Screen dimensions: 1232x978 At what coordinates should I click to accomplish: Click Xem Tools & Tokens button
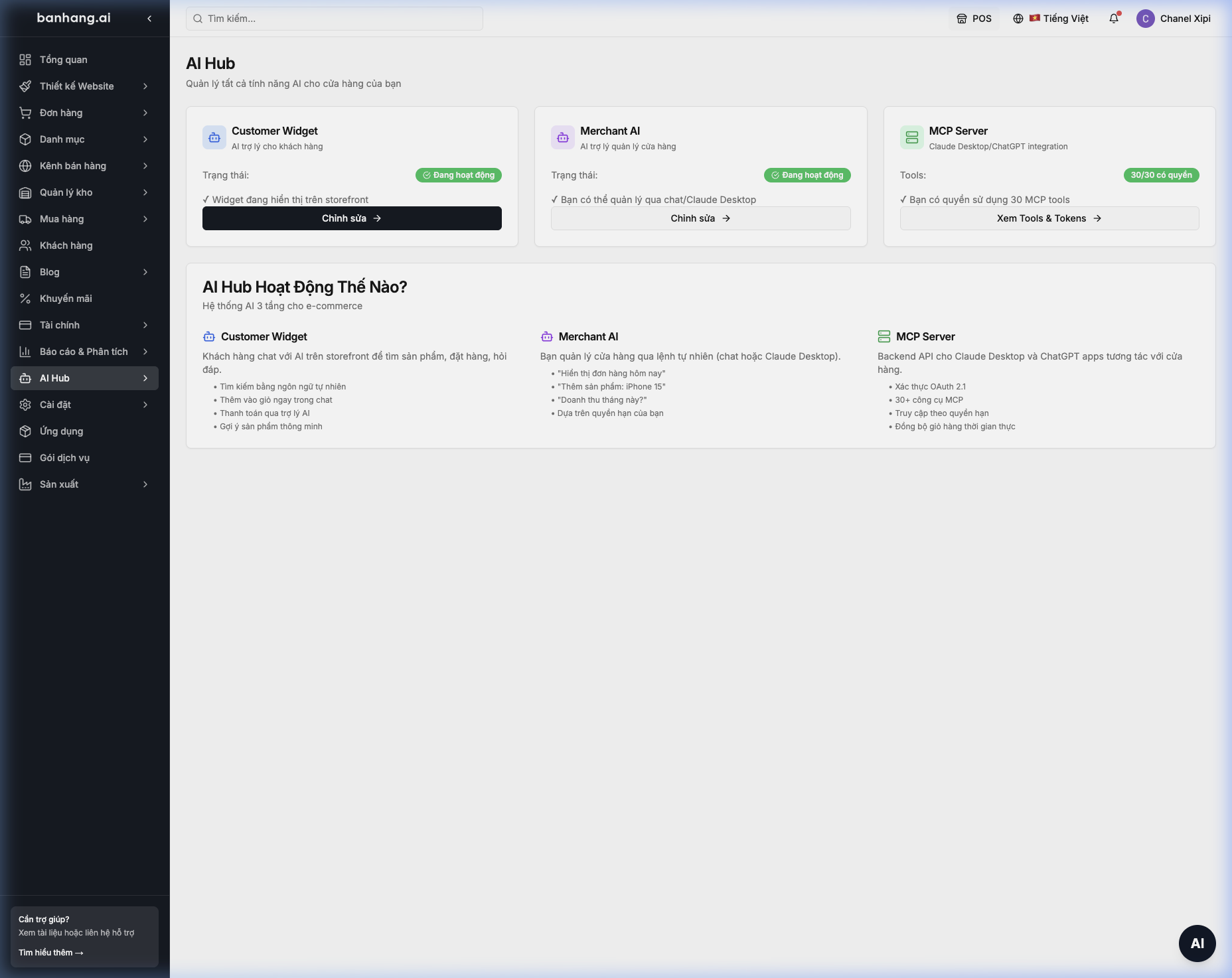pyautogui.click(x=1049, y=218)
